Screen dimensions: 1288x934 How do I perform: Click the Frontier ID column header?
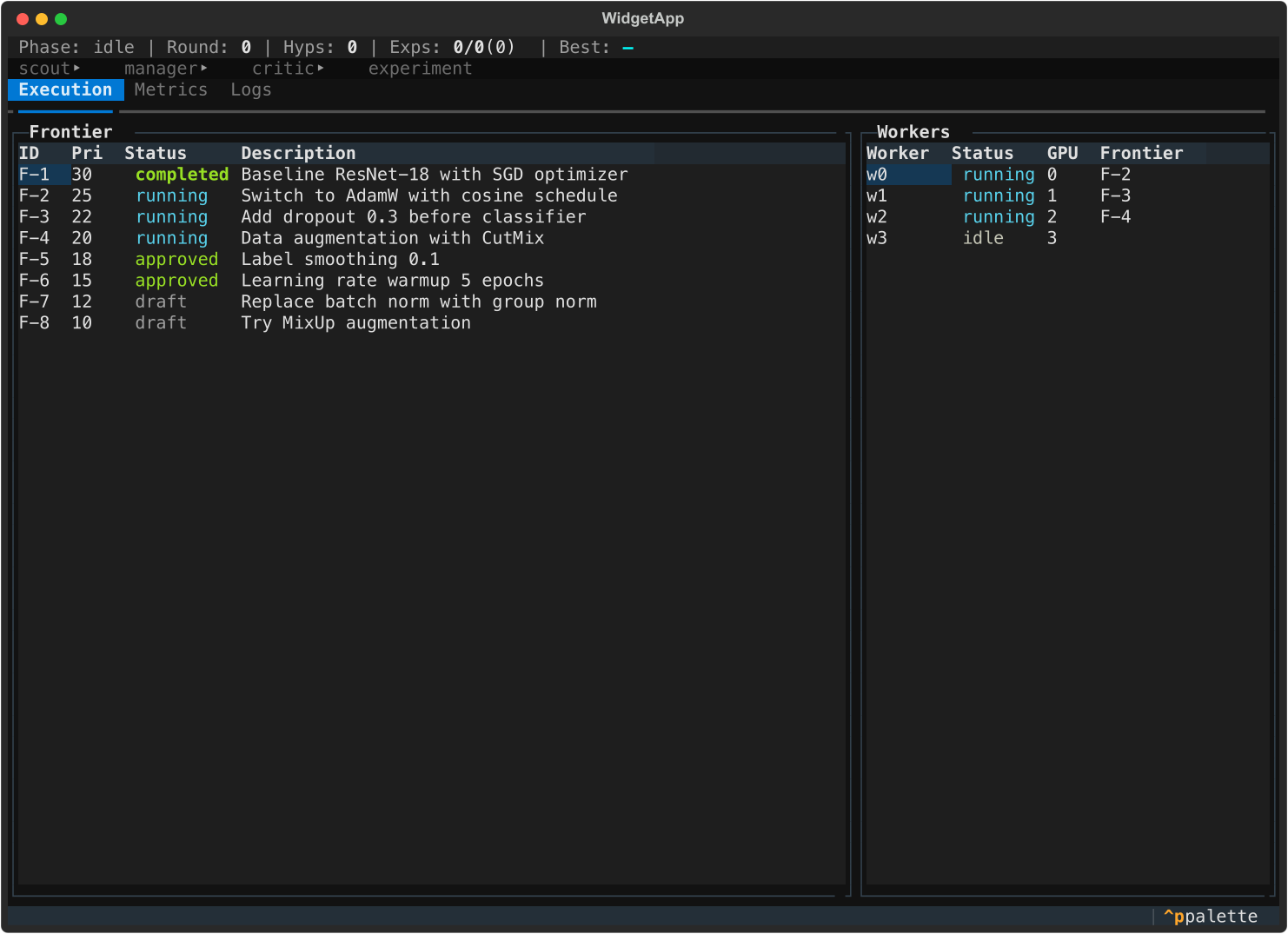29,153
